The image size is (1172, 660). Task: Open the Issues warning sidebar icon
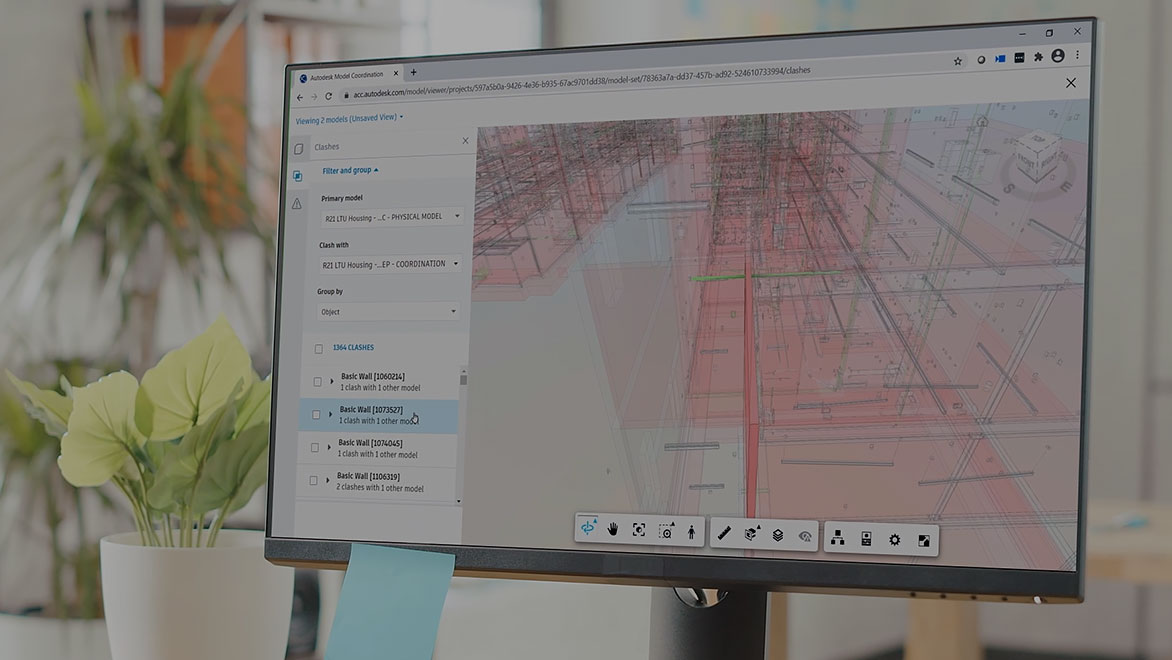pos(297,203)
